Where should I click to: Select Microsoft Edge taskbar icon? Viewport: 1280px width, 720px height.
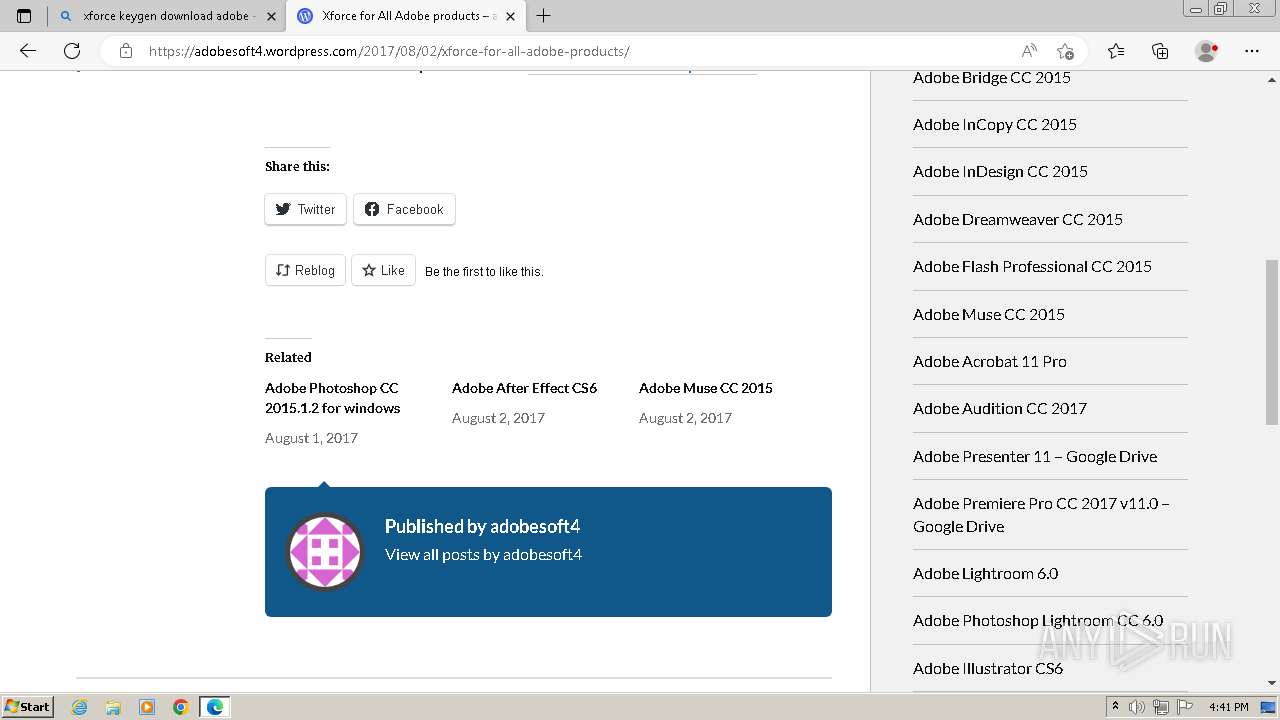[x=215, y=707]
